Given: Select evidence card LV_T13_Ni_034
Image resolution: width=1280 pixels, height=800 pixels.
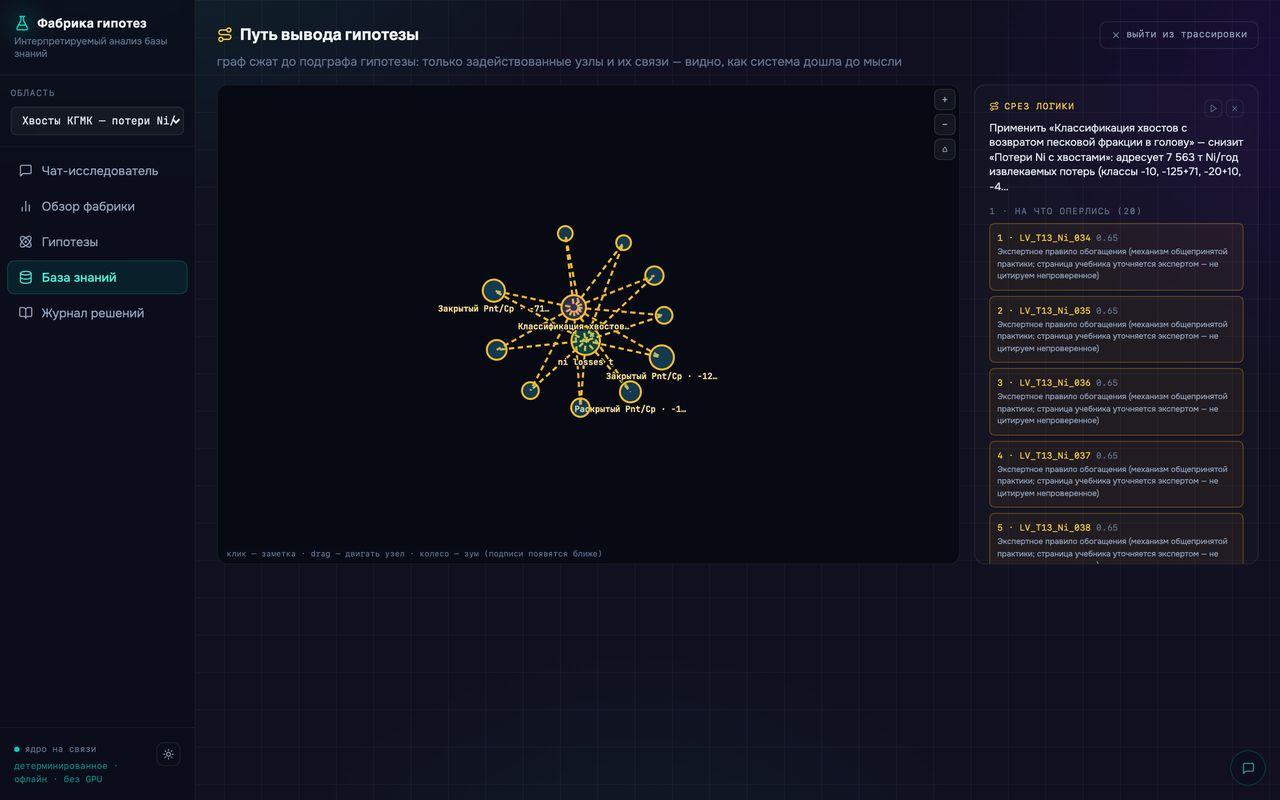Looking at the screenshot, I should (1116, 257).
